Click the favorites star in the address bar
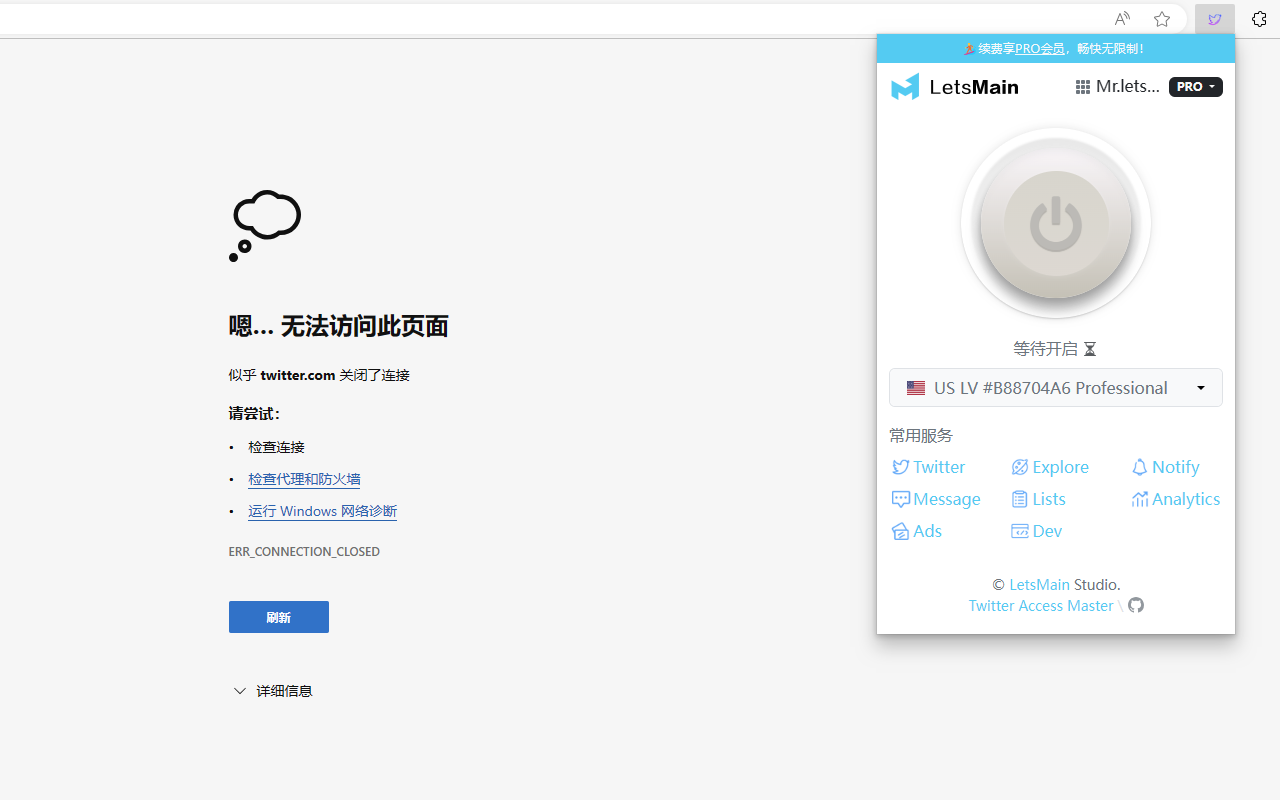Viewport: 1280px width, 800px height. [x=1161, y=19]
